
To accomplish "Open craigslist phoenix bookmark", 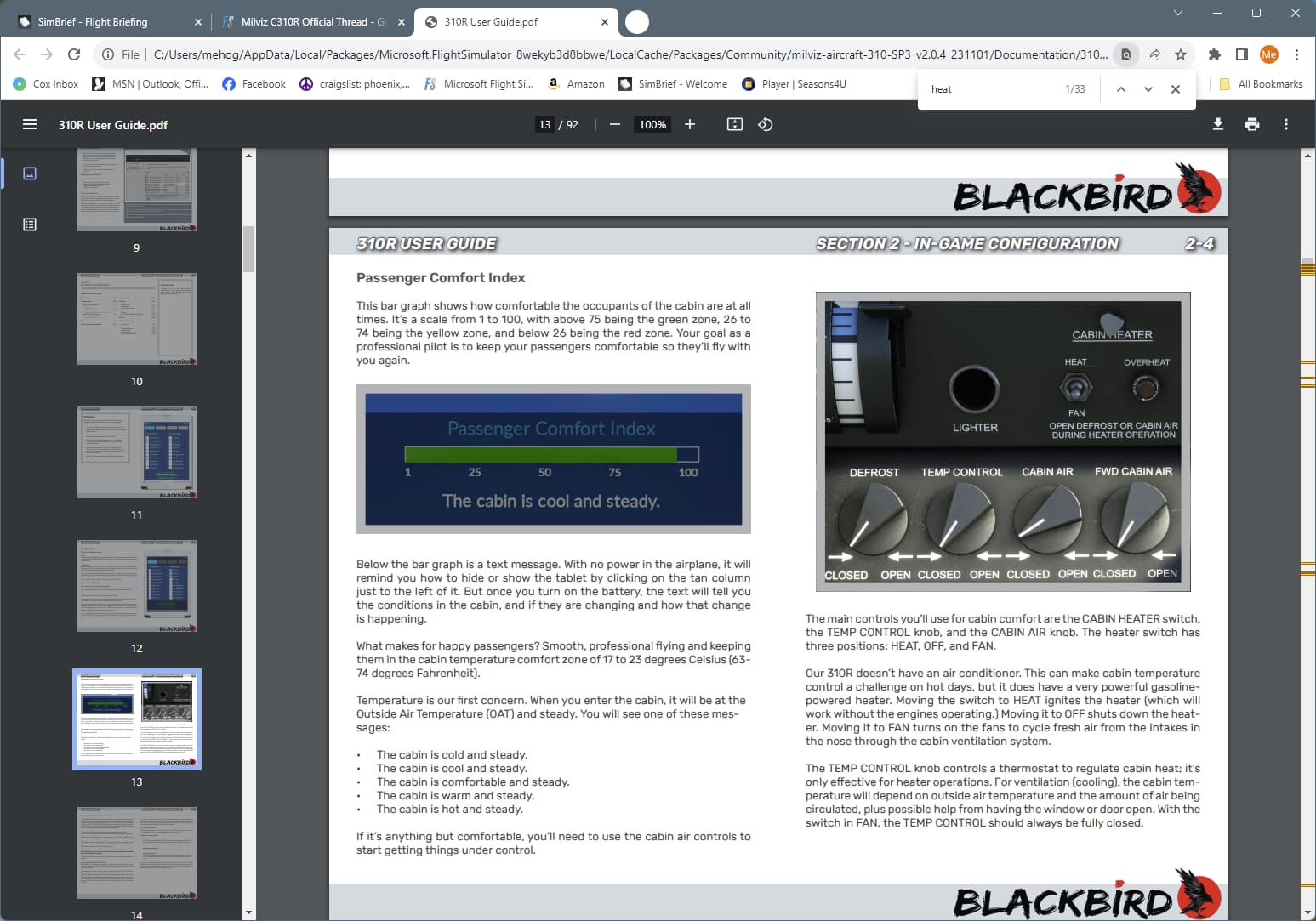I will pos(355,84).
